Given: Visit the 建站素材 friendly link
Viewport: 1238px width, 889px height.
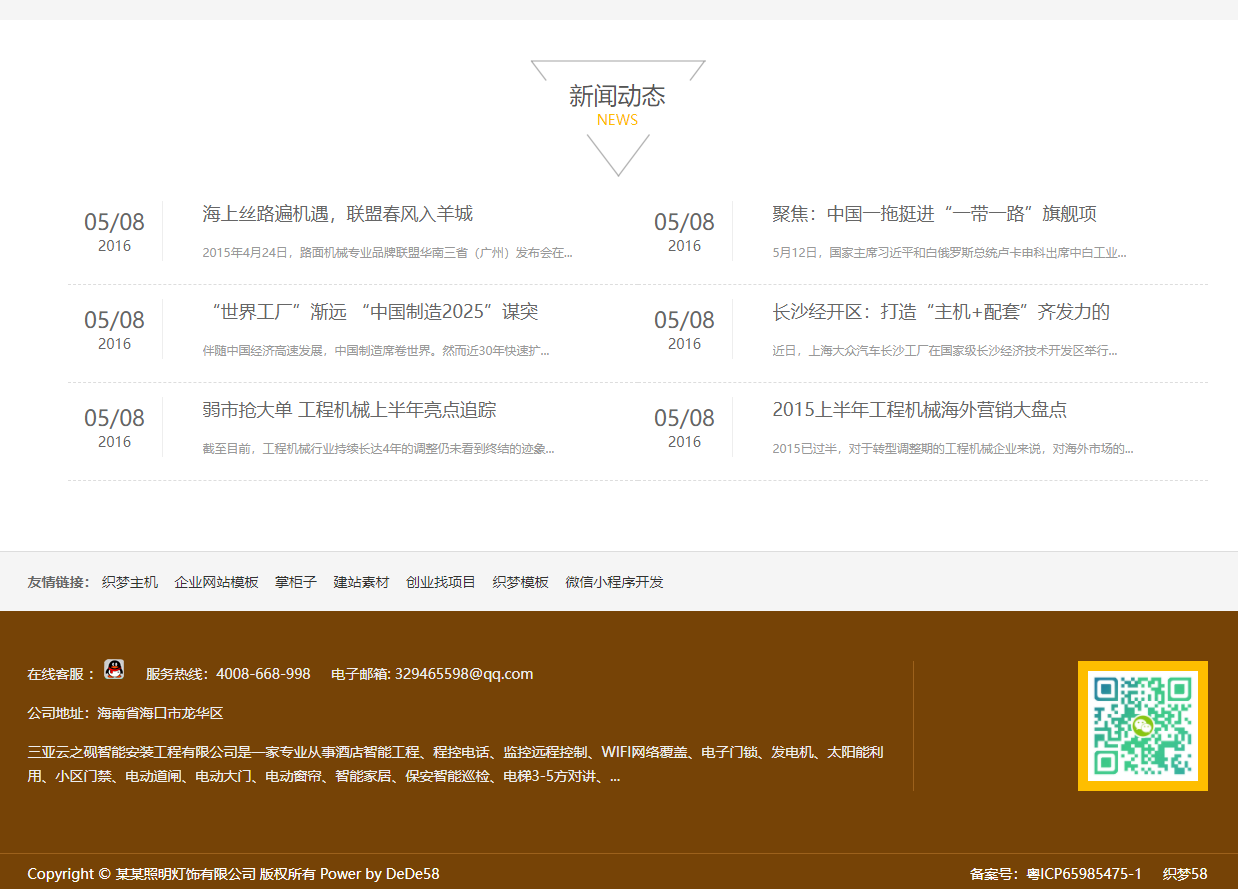Looking at the screenshot, I should pyautogui.click(x=361, y=582).
